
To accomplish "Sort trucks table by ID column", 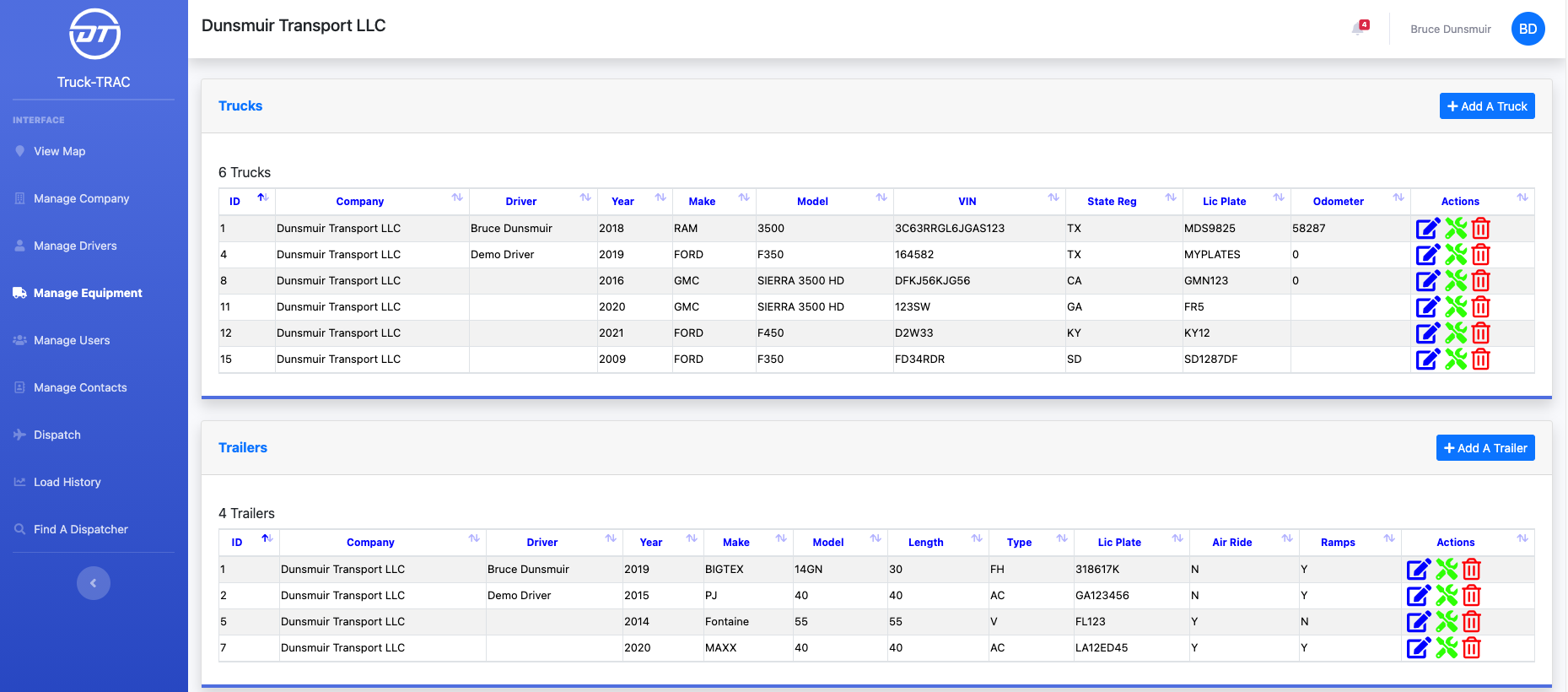I will pyautogui.click(x=246, y=201).
